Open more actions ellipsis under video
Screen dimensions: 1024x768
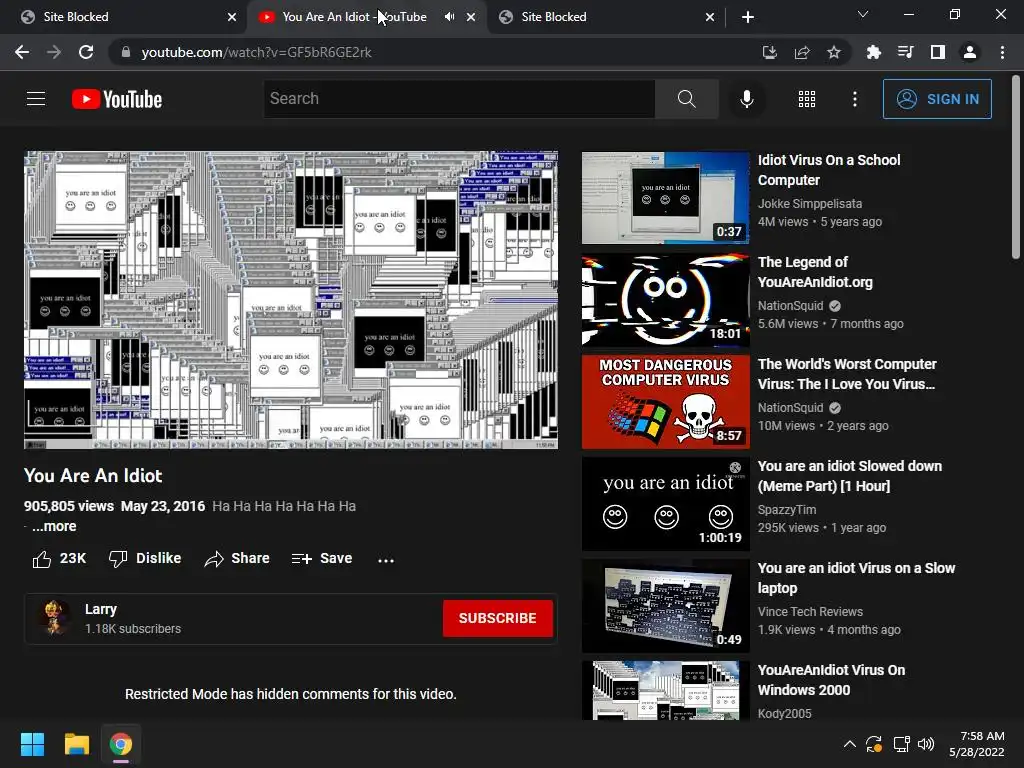386,560
